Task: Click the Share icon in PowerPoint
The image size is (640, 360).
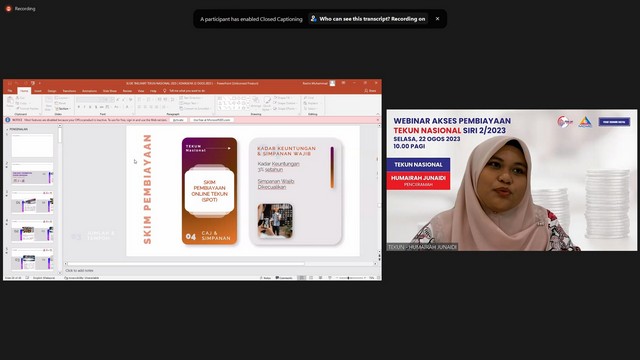Action: pos(371,91)
